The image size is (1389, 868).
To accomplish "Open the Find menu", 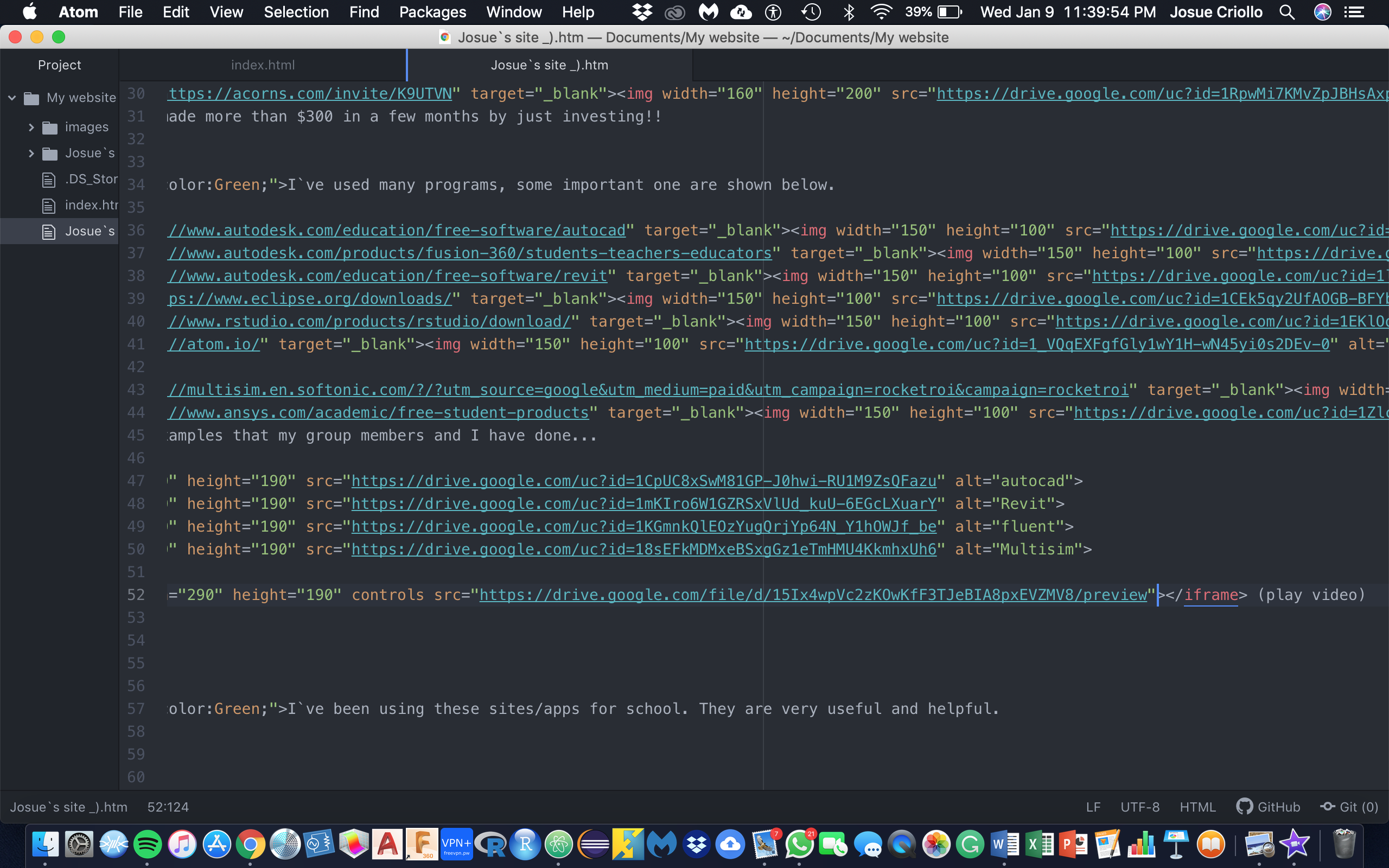I will pos(364,12).
